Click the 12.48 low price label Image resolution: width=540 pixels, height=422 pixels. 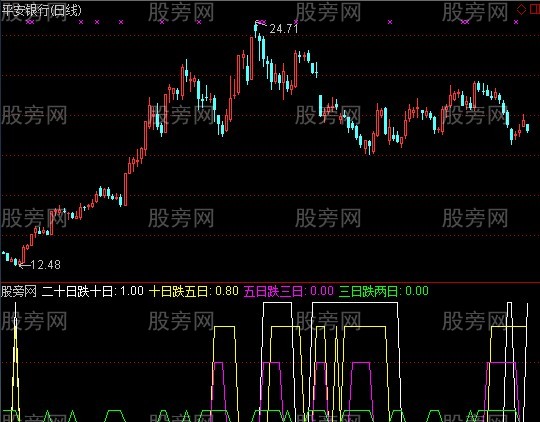click(45, 265)
